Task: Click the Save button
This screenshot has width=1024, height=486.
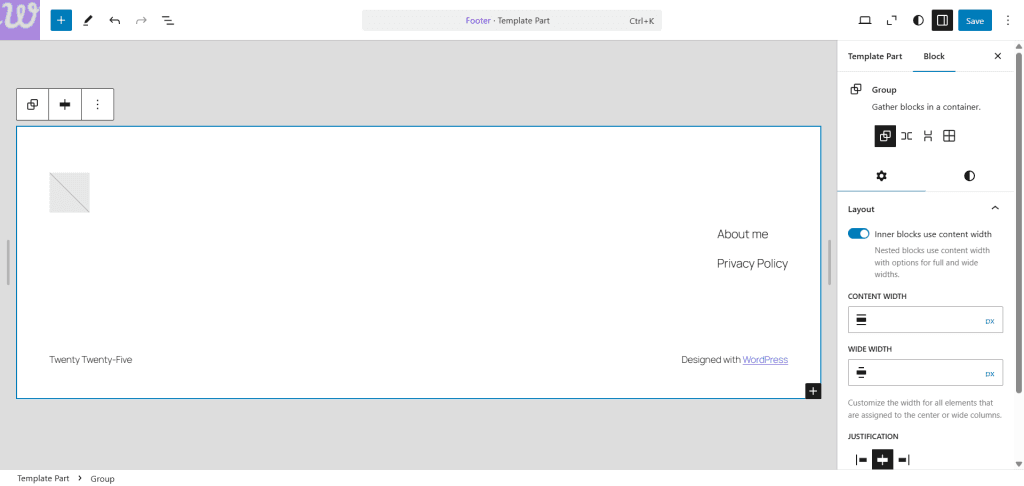Action: click(974, 20)
